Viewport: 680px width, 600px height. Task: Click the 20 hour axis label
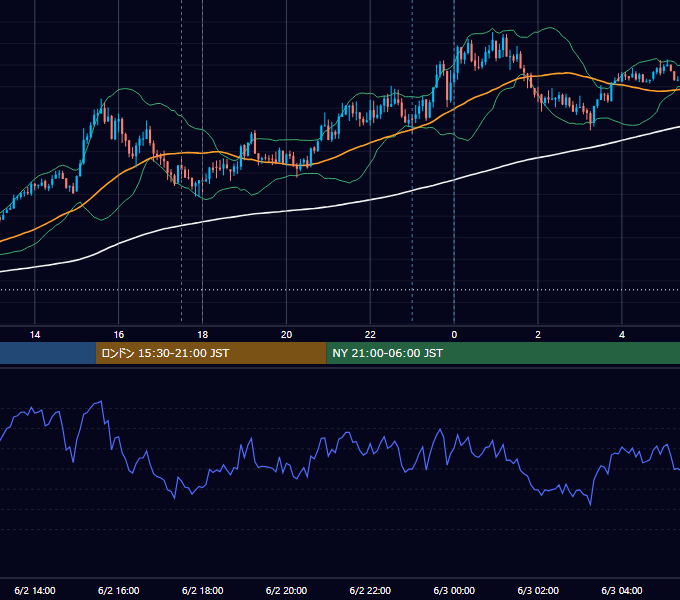[x=286, y=335]
